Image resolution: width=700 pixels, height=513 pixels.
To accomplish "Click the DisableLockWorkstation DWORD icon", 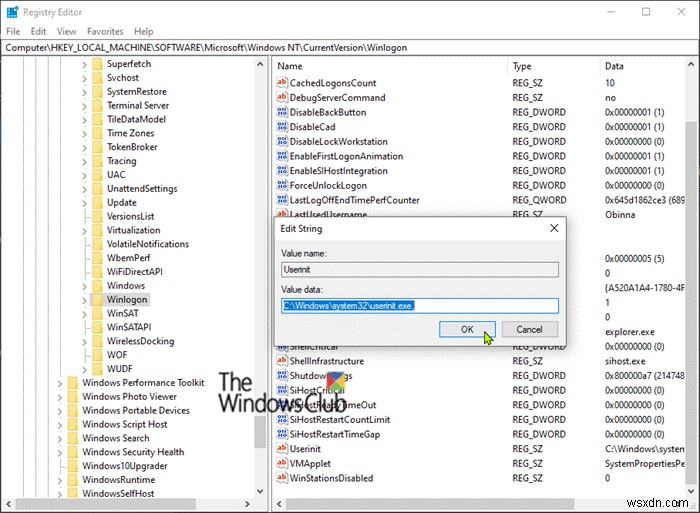I will (282, 142).
